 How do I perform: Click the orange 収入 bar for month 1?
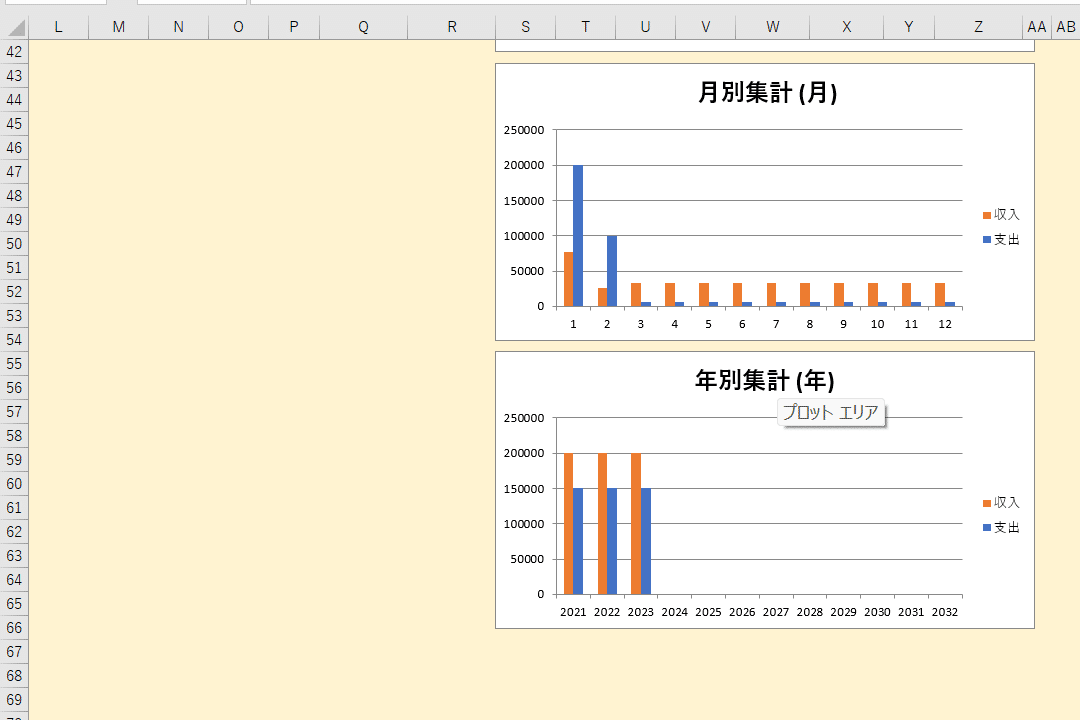click(x=568, y=279)
